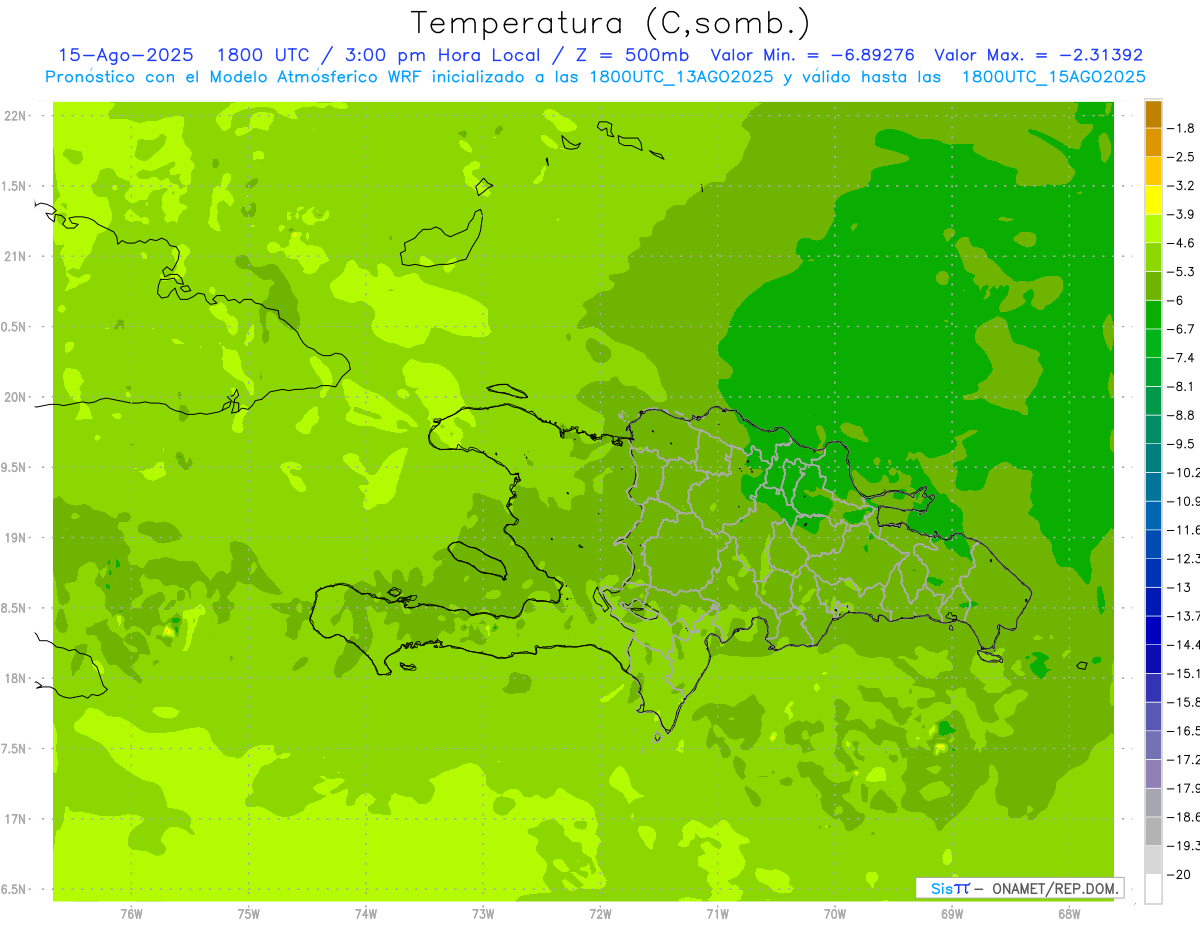Click the "-17.9" color bar label
This screenshot has height=927, width=1200.
pyautogui.click(x=1184, y=789)
